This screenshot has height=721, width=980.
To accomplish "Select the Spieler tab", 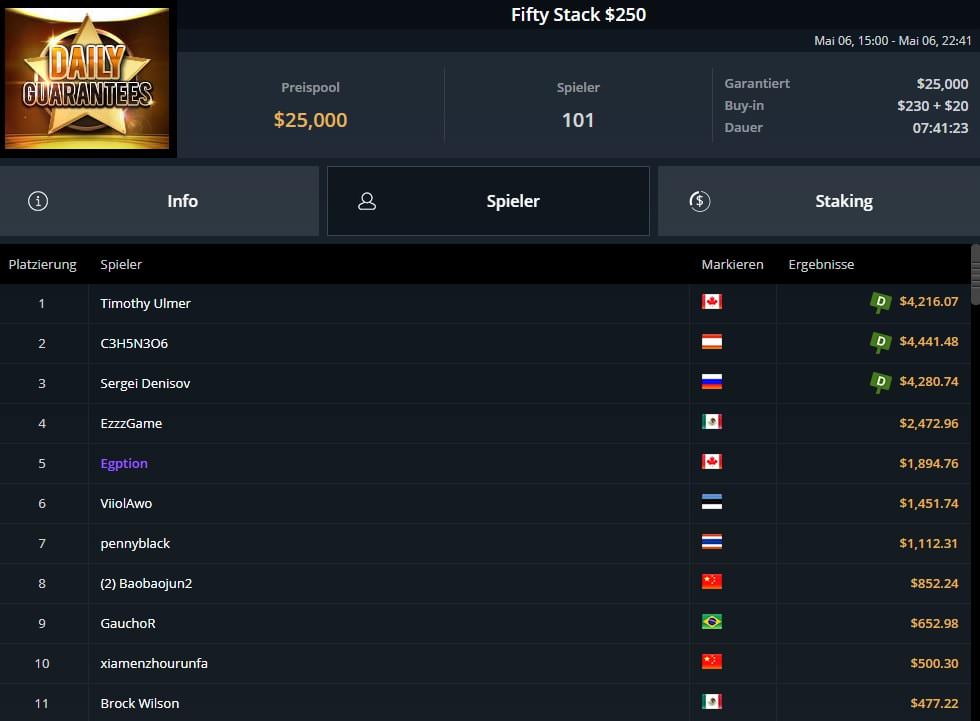I will point(488,201).
